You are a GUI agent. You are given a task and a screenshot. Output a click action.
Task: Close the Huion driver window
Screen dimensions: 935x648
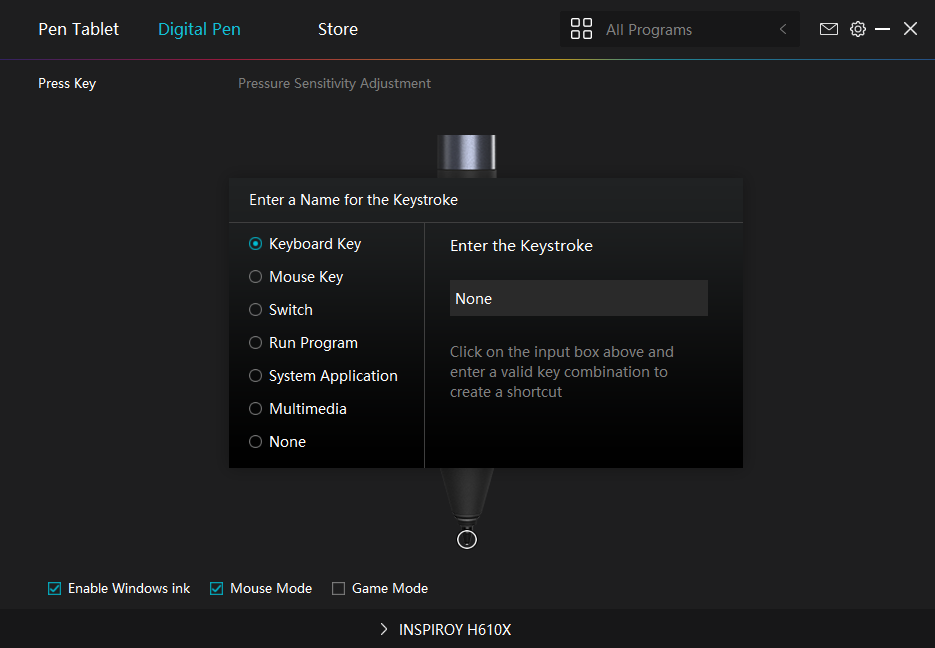point(910,29)
